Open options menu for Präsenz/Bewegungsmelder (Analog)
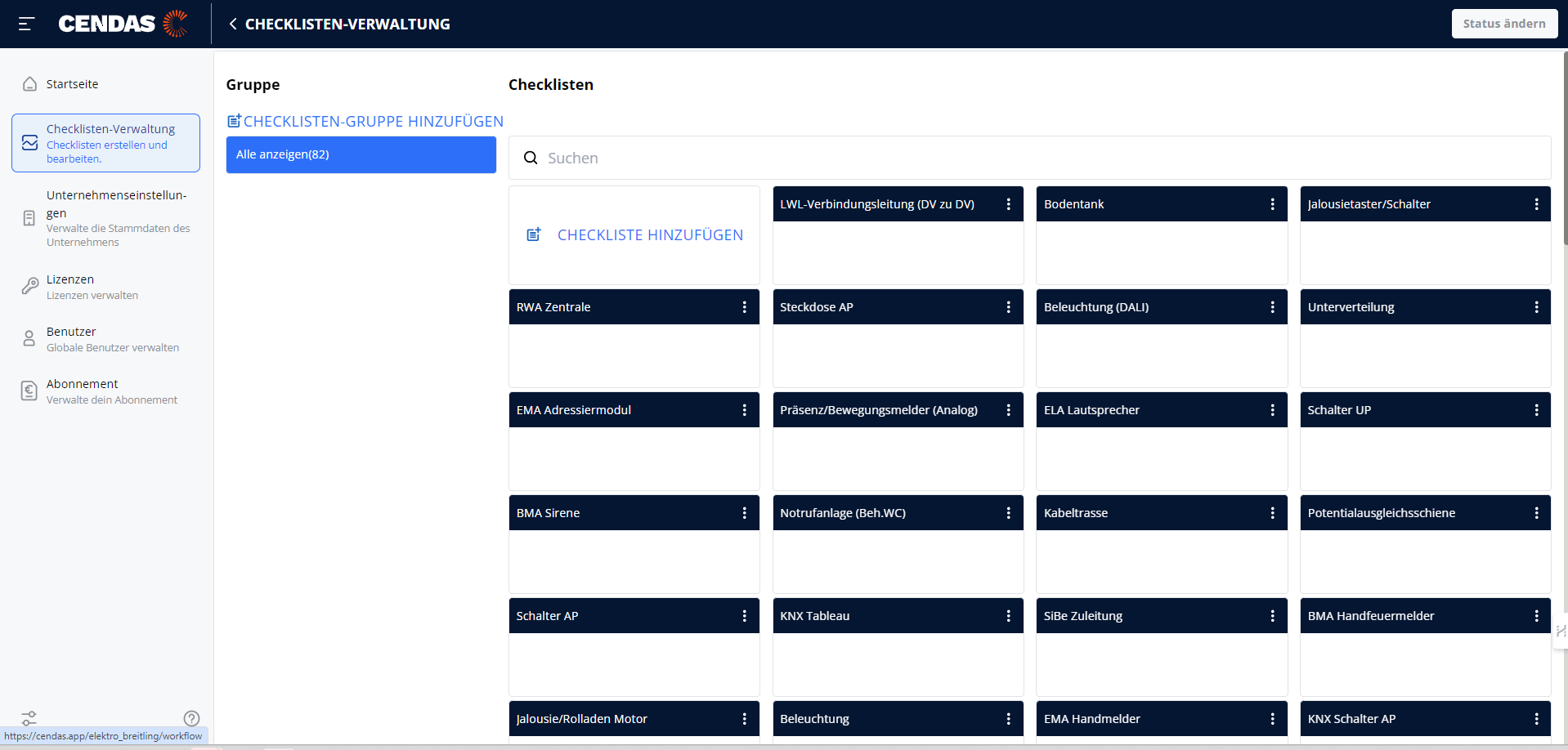This screenshot has height=750, width=1568. coord(1009,410)
